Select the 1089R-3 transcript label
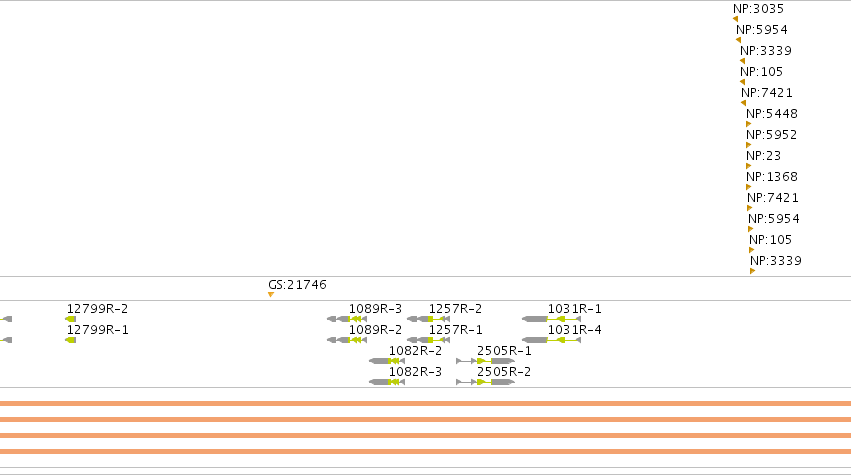851x475 pixels. click(376, 308)
